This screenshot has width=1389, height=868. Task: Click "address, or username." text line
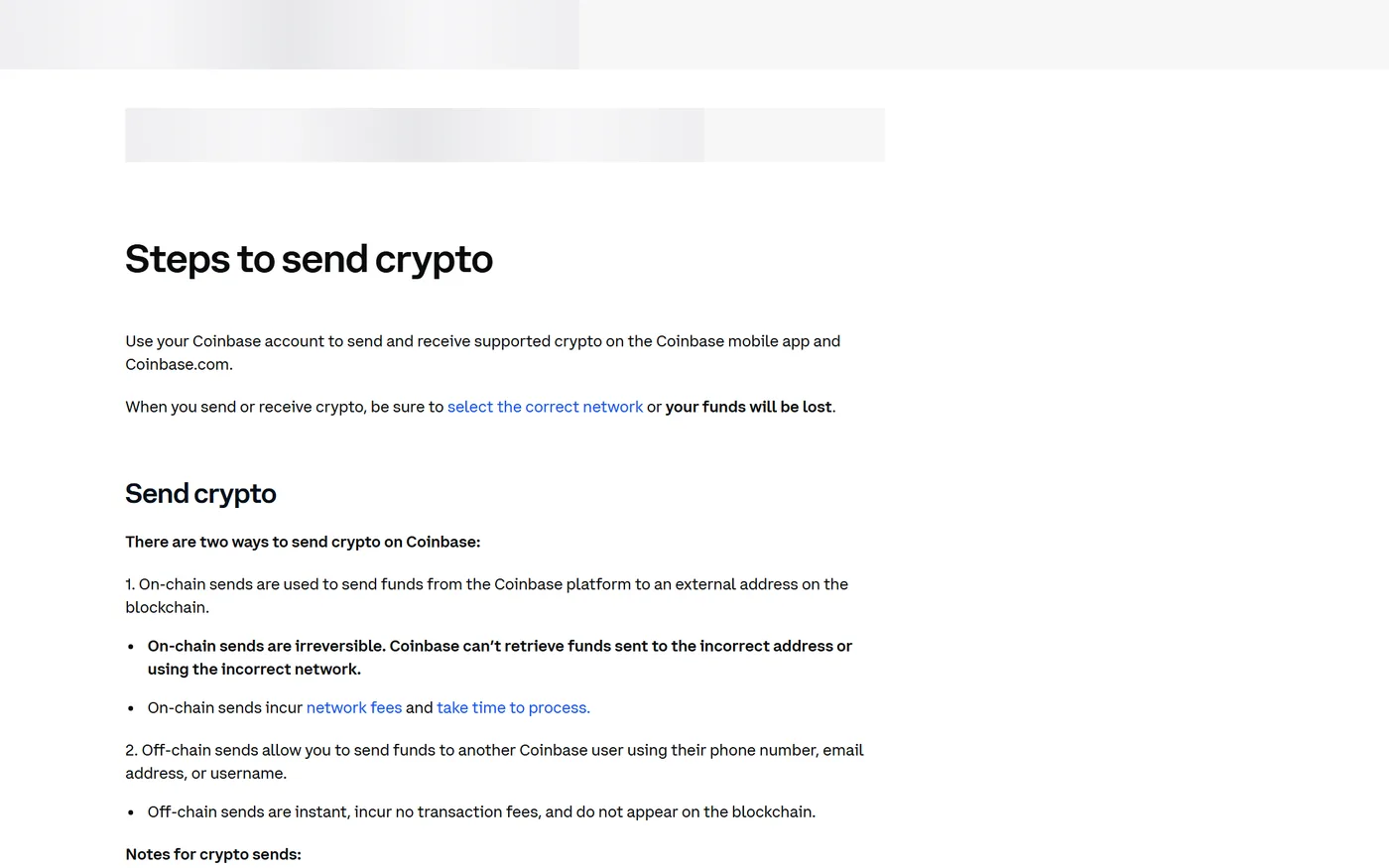tap(205, 773)
